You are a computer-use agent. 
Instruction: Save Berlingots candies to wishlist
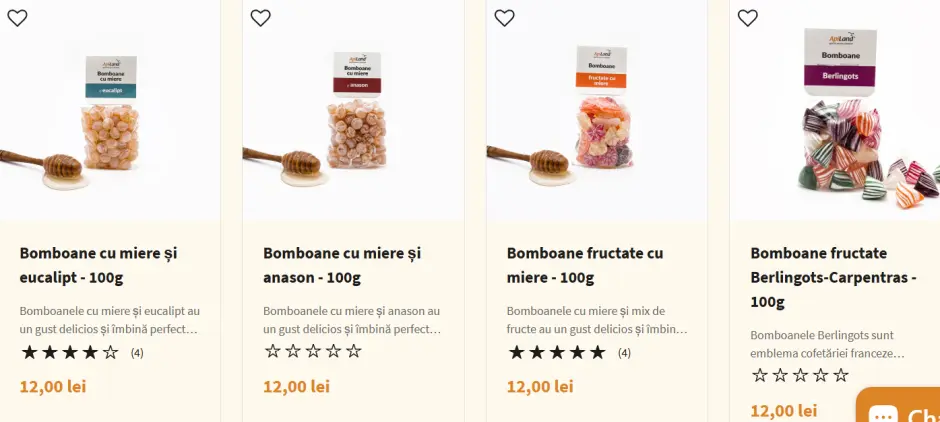coord(748,18)
